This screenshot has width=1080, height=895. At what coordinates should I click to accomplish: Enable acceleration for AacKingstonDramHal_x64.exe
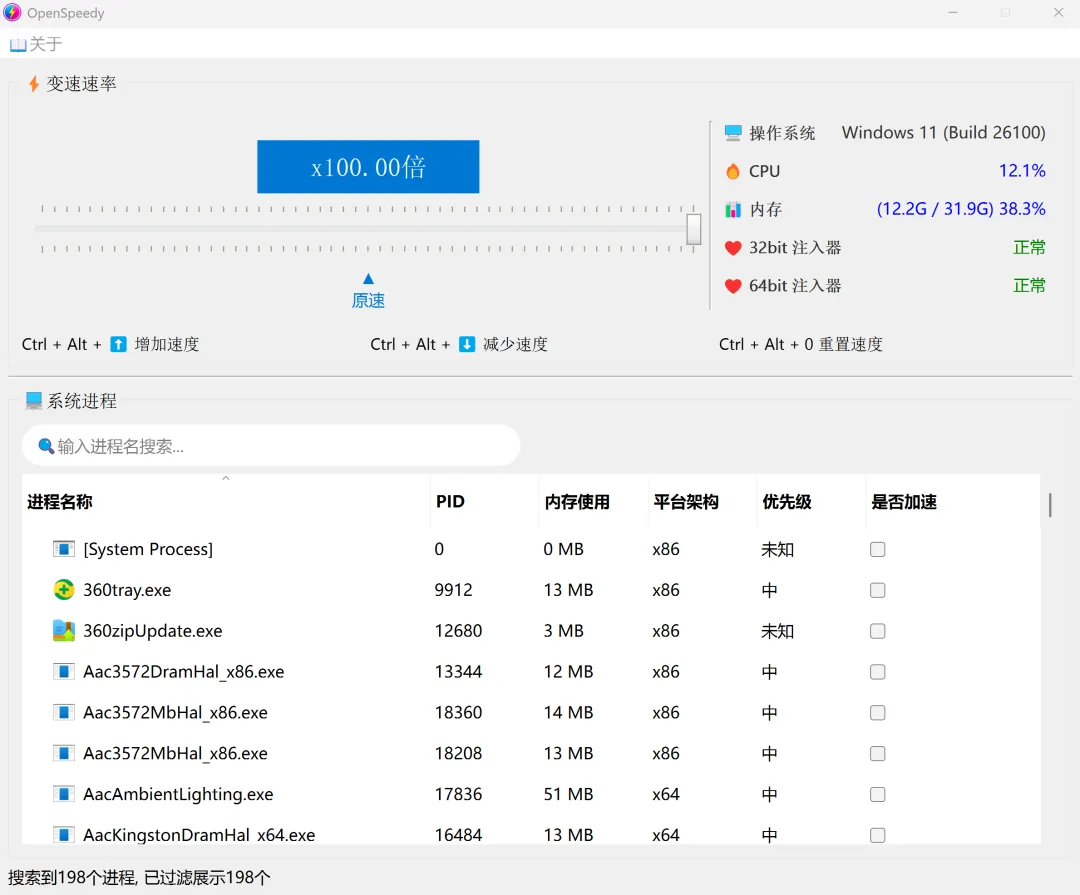pos(878,835)
